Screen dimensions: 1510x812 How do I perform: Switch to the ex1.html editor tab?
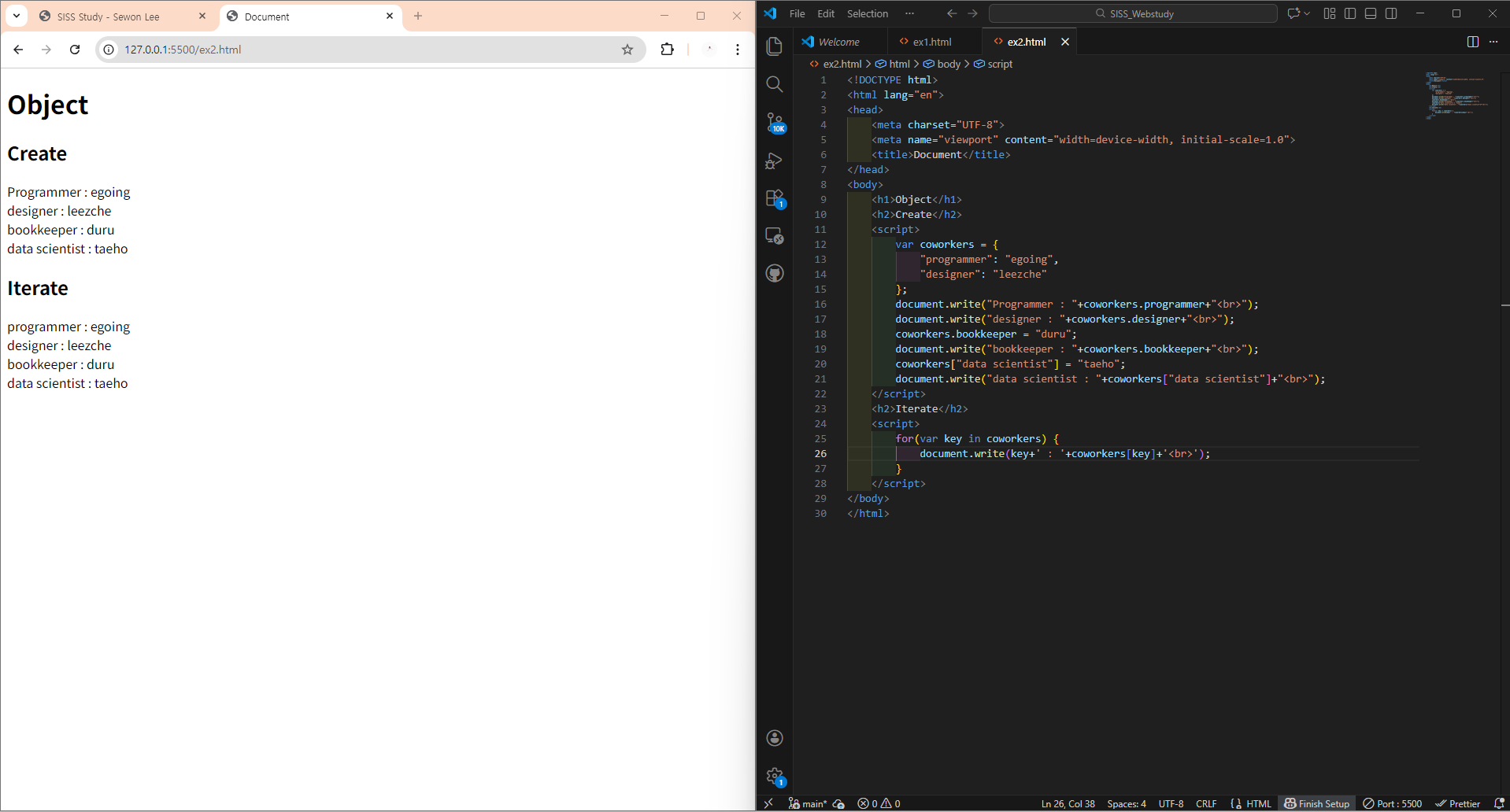932,42
